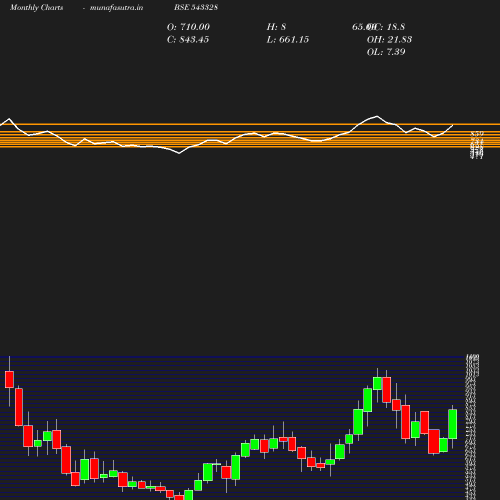Click the open value "O: 710.00"
This screenshot has width=500, height=500.
[188, 27]
